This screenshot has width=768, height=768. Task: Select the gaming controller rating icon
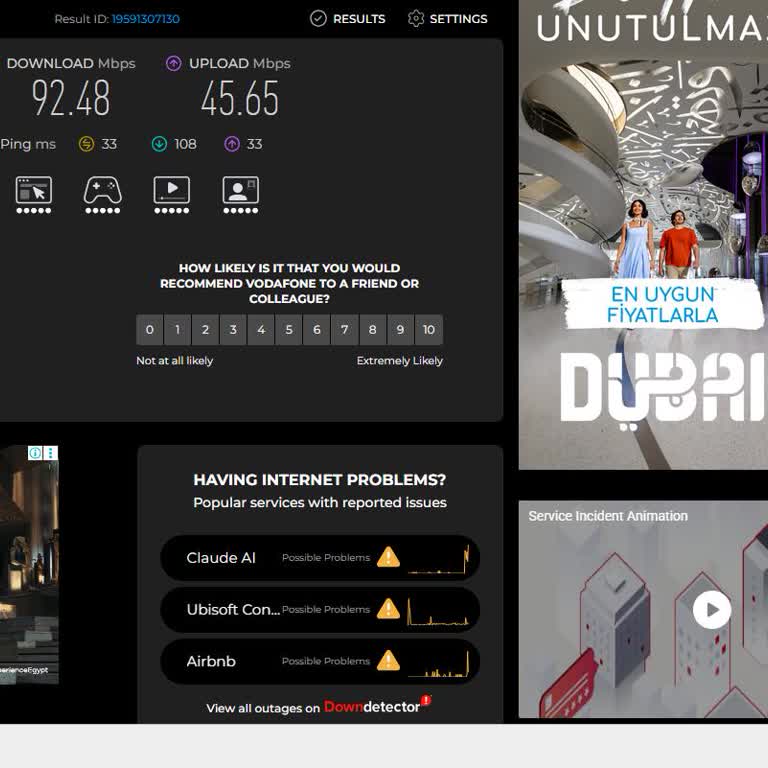tap(102, 195)
